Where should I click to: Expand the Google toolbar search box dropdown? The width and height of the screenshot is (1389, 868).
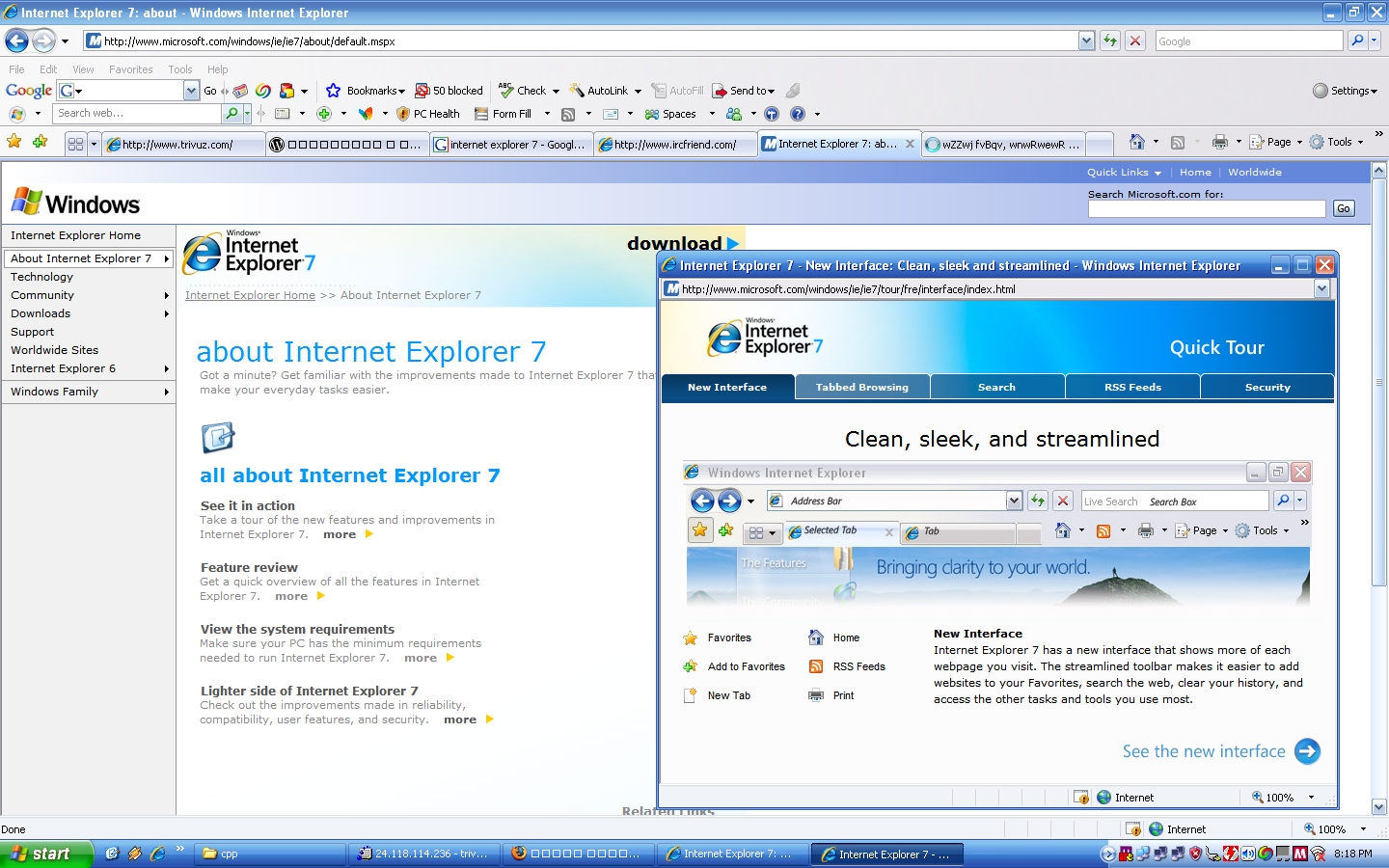click(x=191, y=91)
